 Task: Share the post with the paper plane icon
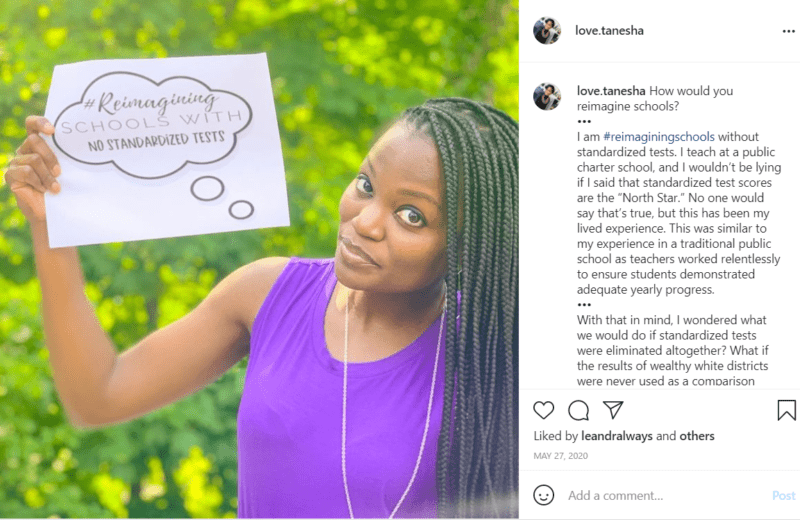[613, 410]
